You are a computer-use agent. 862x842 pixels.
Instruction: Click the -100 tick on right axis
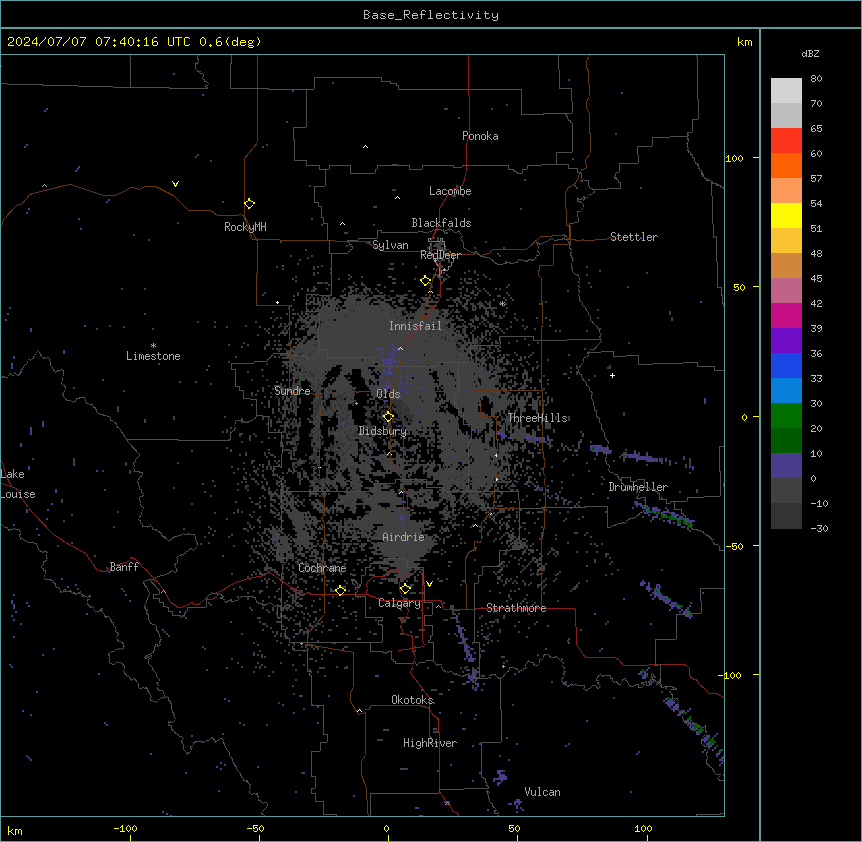point(731,675)
